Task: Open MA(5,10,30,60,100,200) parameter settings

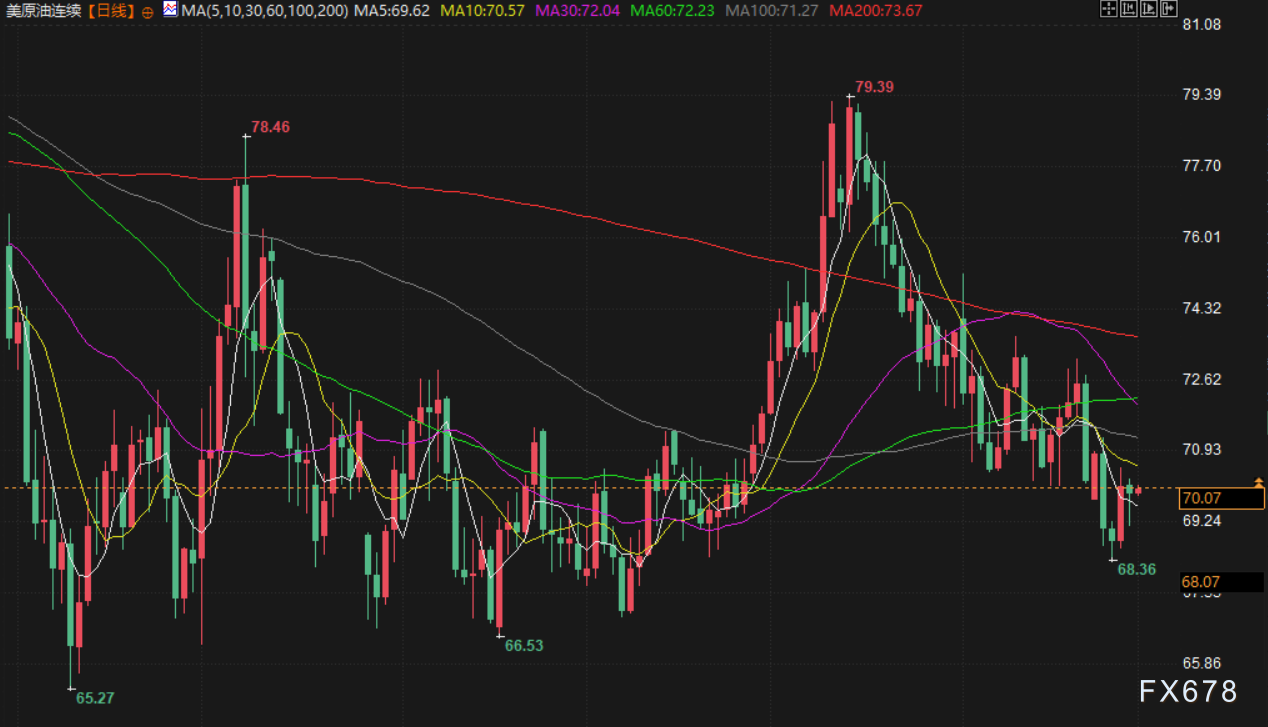Action: click(x=265, y=11)
